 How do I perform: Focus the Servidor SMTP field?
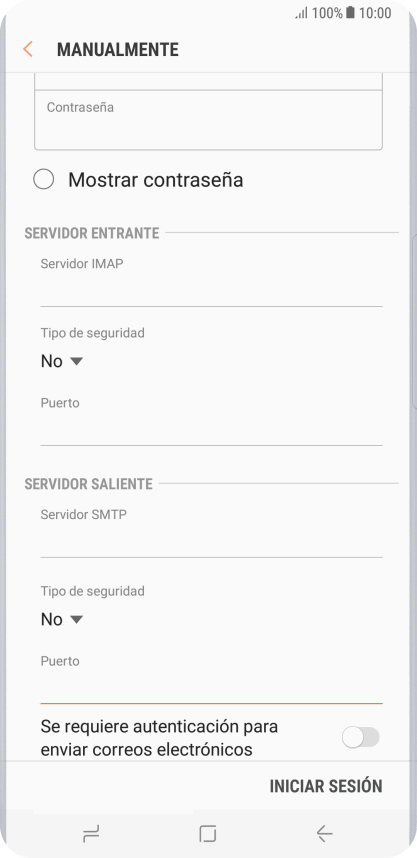pos(211,532)
